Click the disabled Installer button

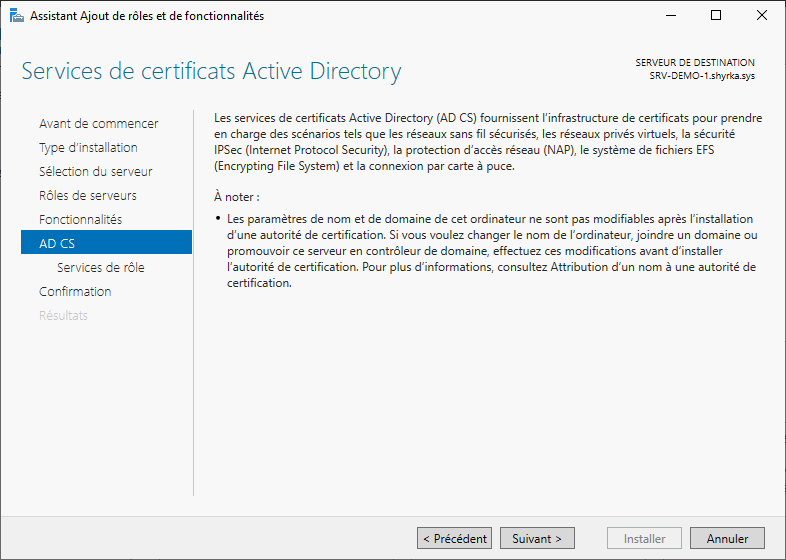click(644, 538)
